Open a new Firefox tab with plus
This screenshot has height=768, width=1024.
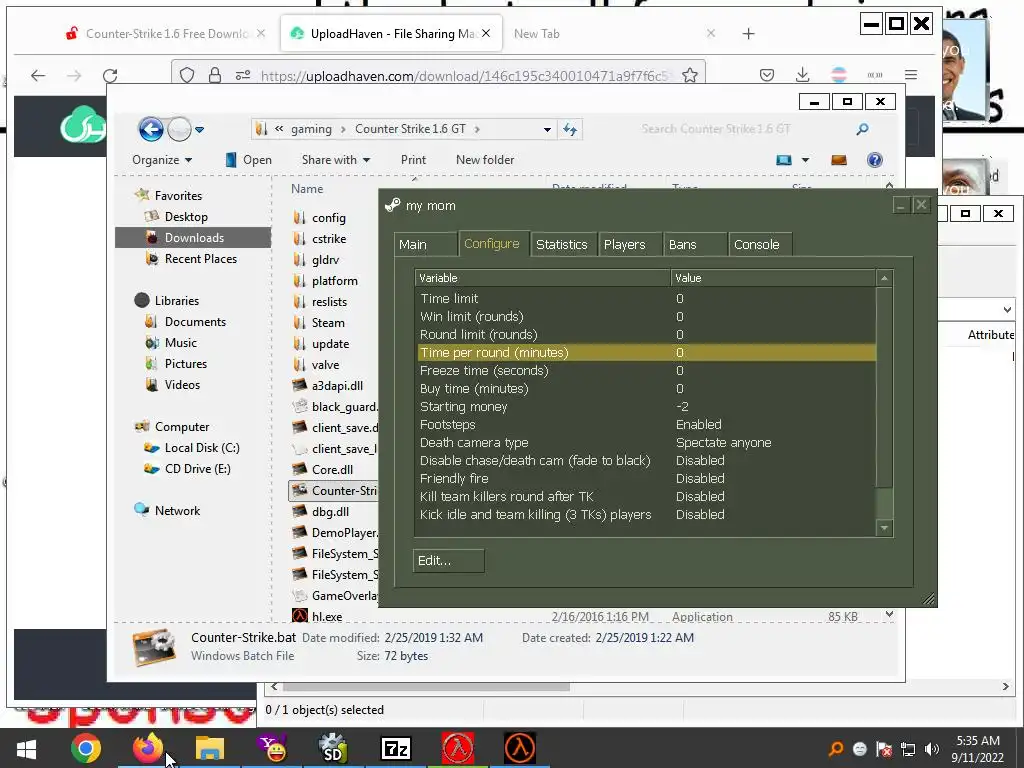point(748,34)
